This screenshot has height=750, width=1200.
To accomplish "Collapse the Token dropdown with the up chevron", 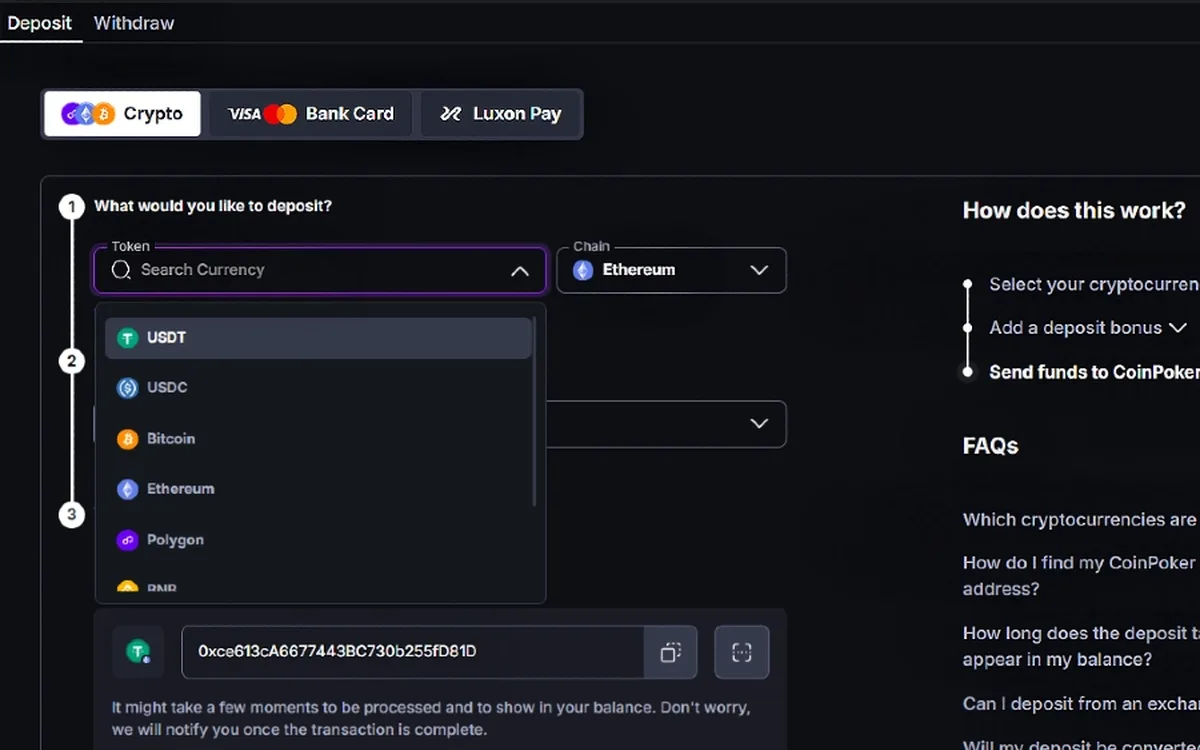I will coord(520,270).
